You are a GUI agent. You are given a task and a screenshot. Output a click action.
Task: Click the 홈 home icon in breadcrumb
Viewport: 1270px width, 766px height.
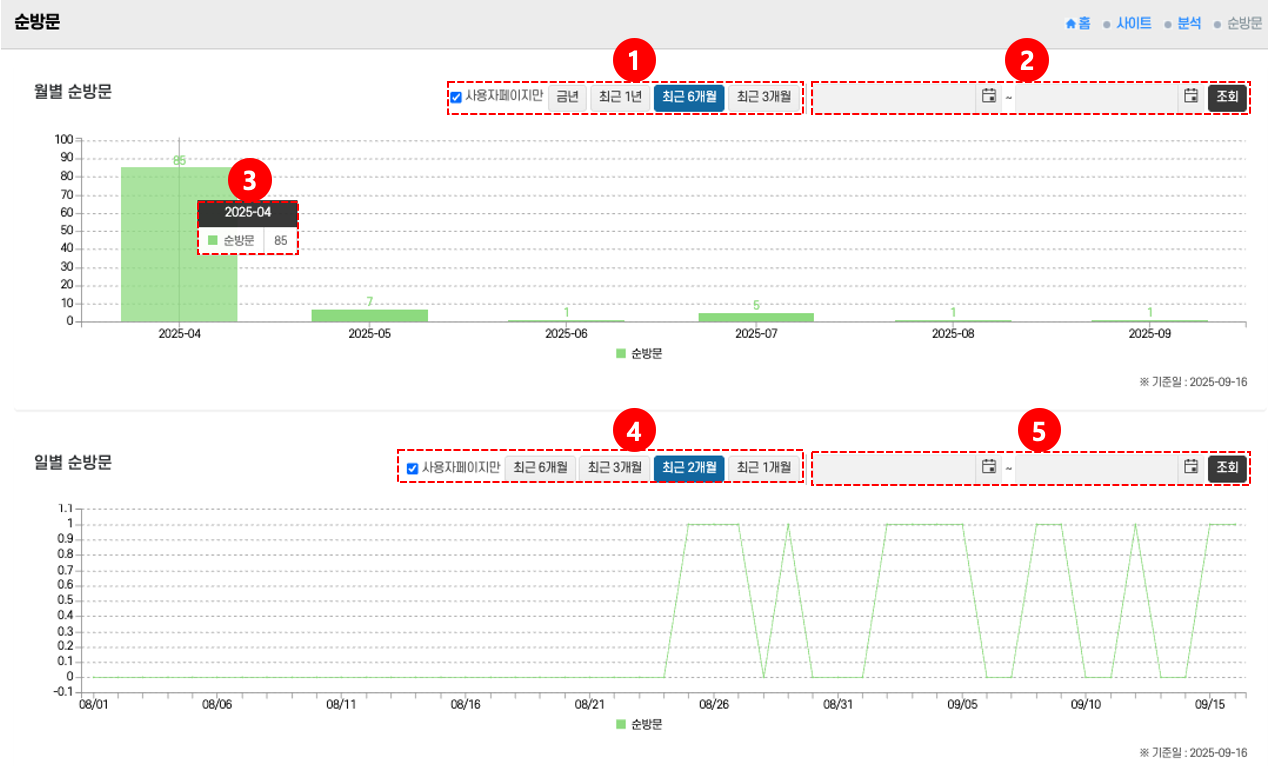[x=1071, y=23]
